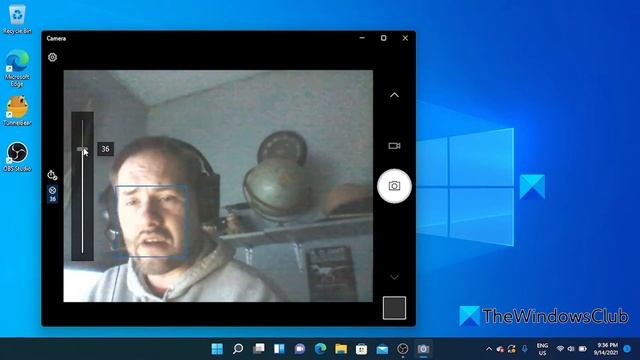Take a photo with the shutter button
This screenshot has height=360, width=640.
394,186
